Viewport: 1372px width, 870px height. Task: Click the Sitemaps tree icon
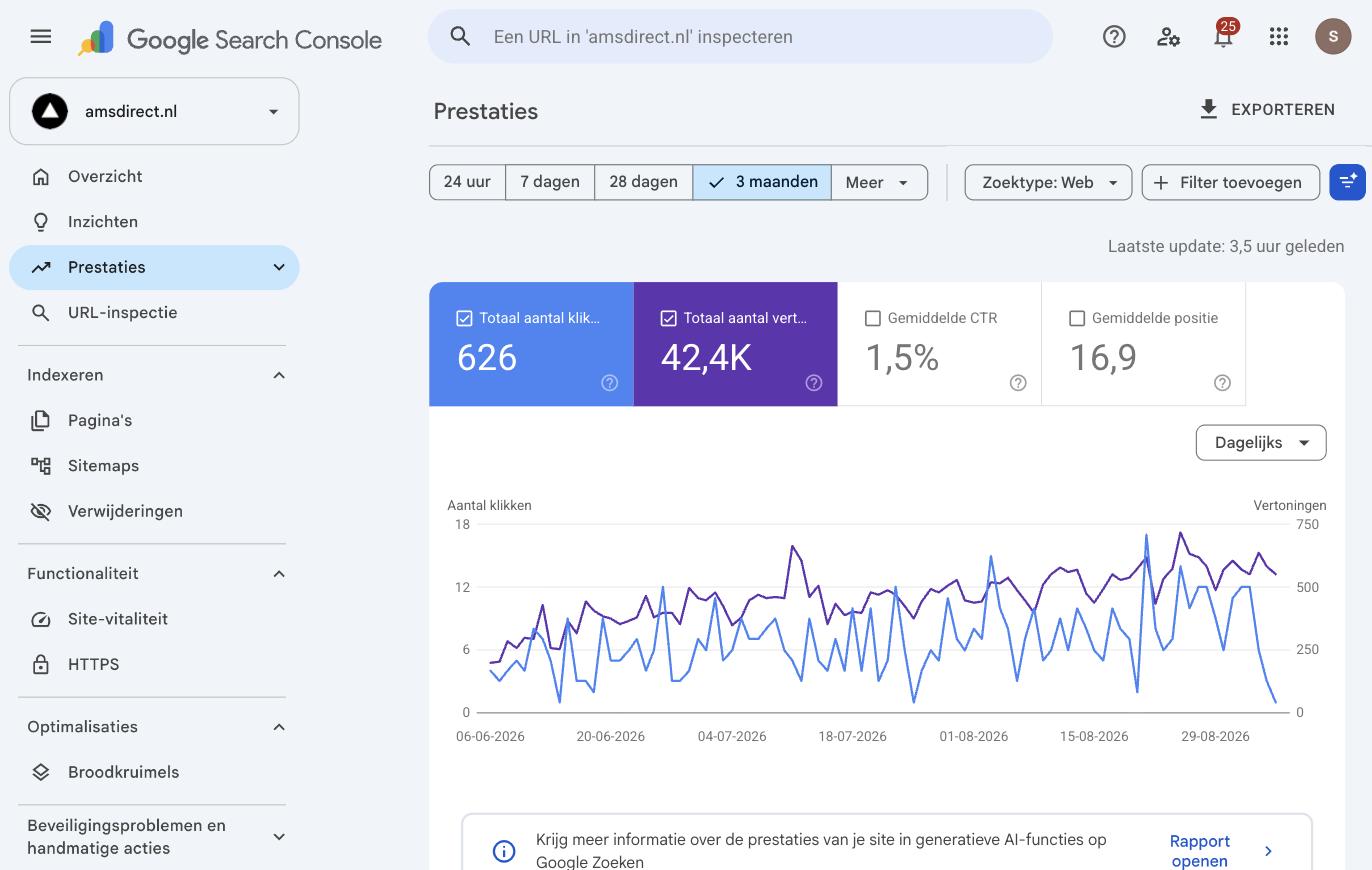click(x=41, y=466)
